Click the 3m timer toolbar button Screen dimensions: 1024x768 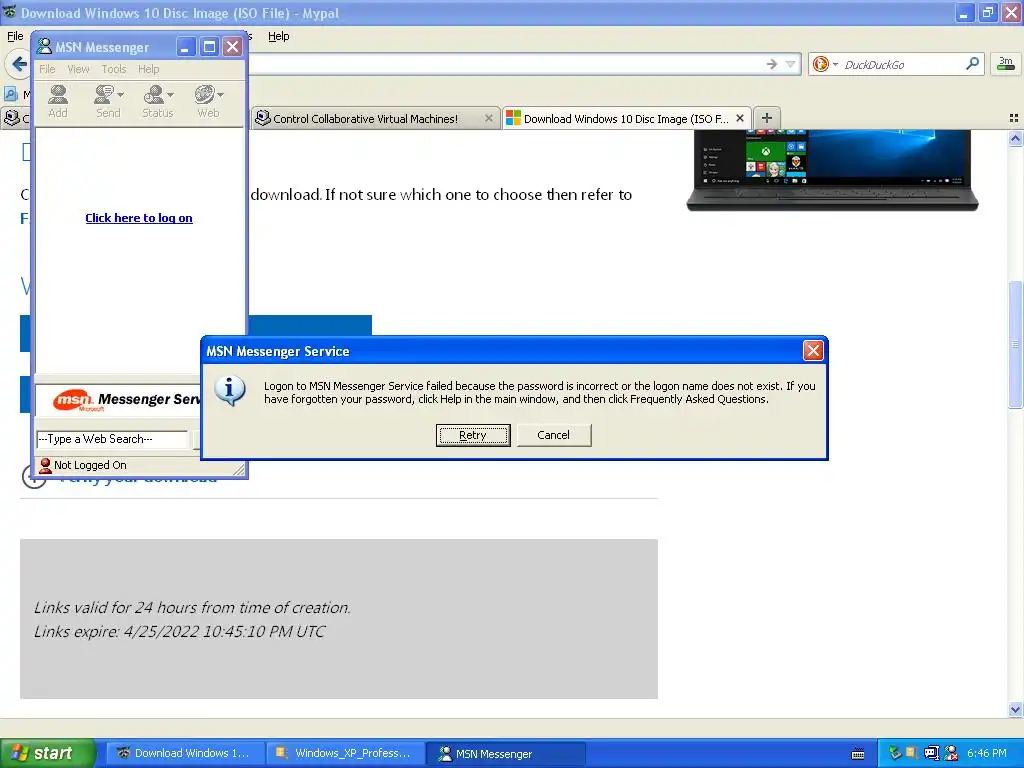[1006, 64]
